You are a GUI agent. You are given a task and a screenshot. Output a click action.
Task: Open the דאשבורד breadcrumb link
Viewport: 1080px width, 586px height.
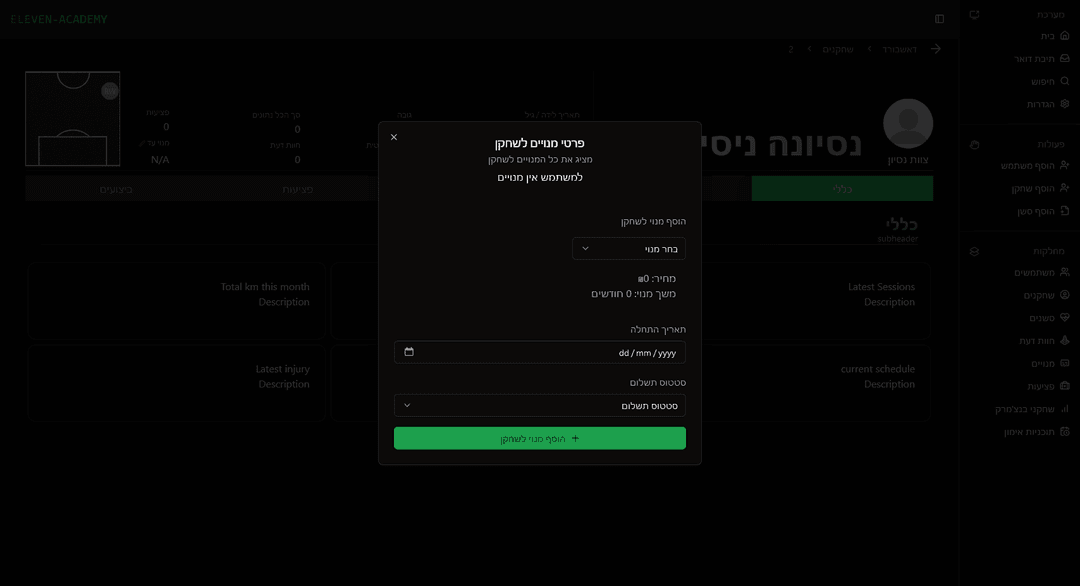coord(900,50)
